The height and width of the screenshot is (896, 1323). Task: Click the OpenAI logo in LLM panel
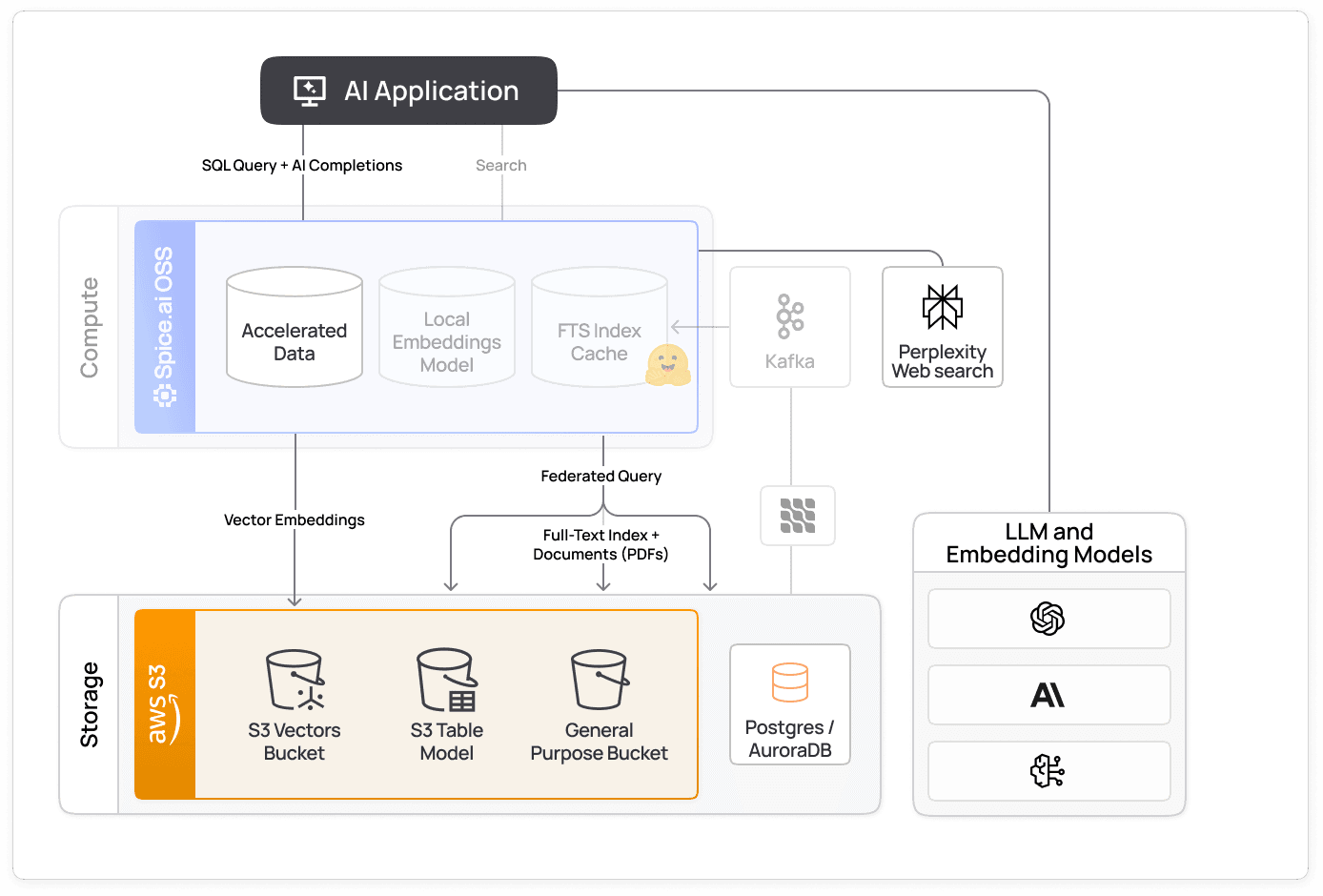click(x=1048, y=619)
